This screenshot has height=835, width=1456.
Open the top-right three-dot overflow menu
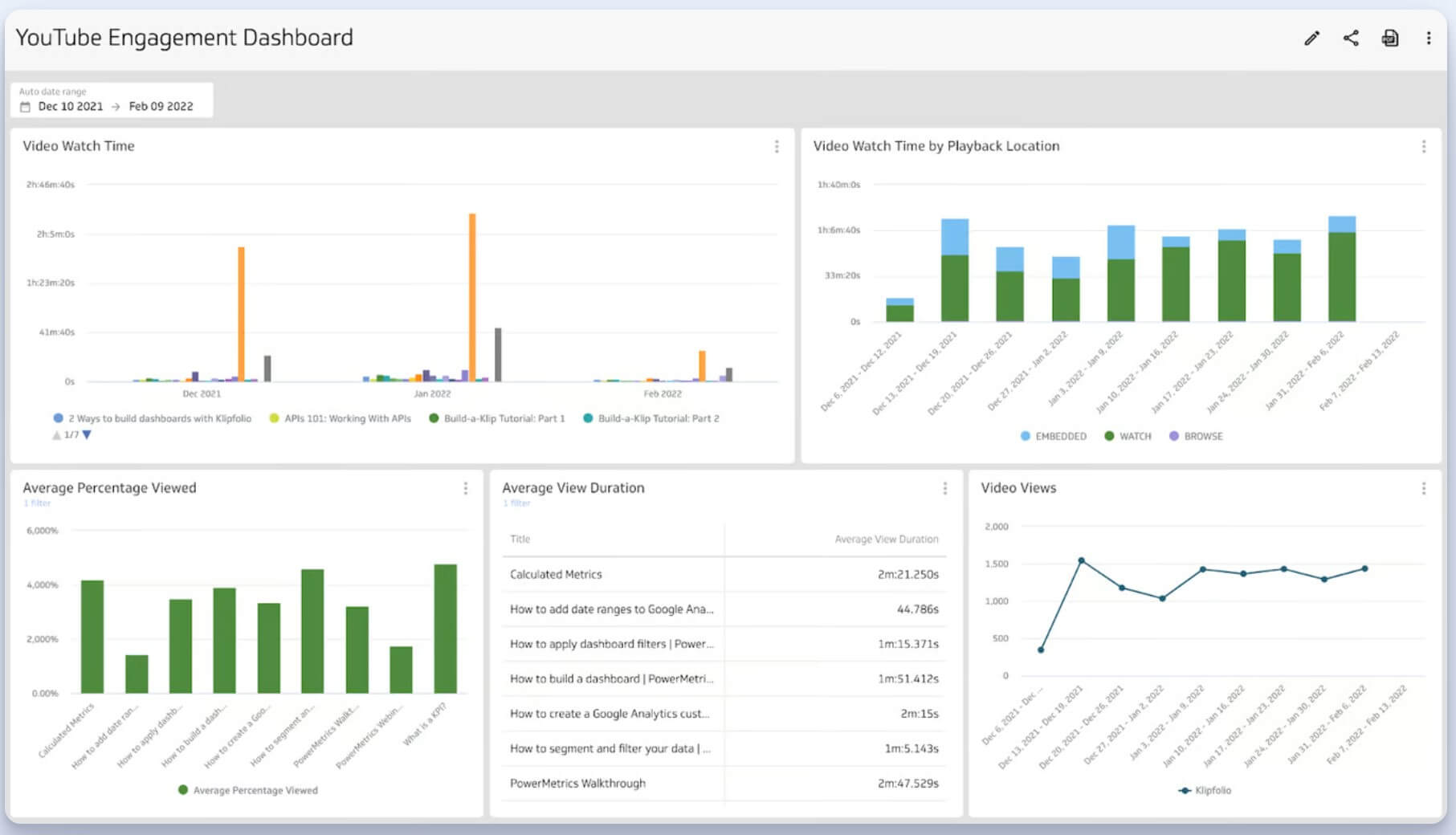pyautogui.click(x=1429, y=38)
